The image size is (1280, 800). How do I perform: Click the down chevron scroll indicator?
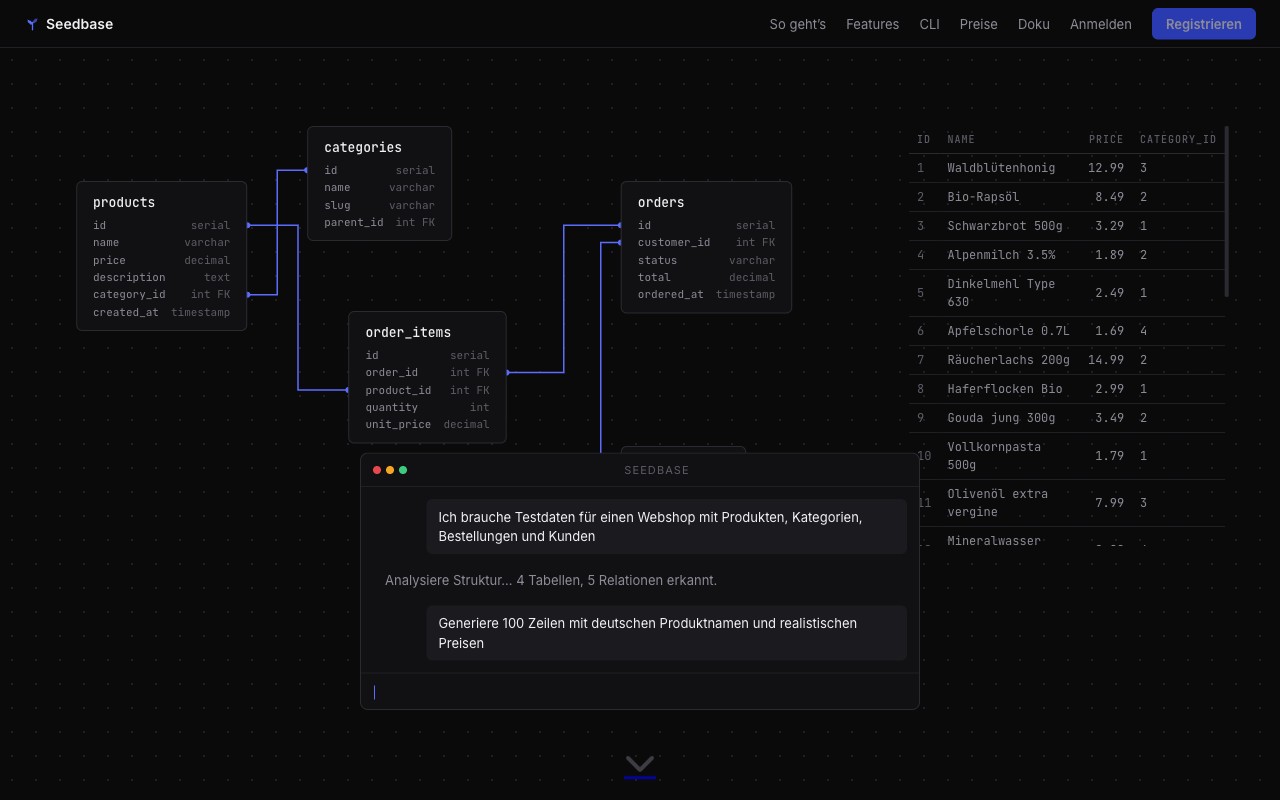pyautogui.click(x=640, y=764)
